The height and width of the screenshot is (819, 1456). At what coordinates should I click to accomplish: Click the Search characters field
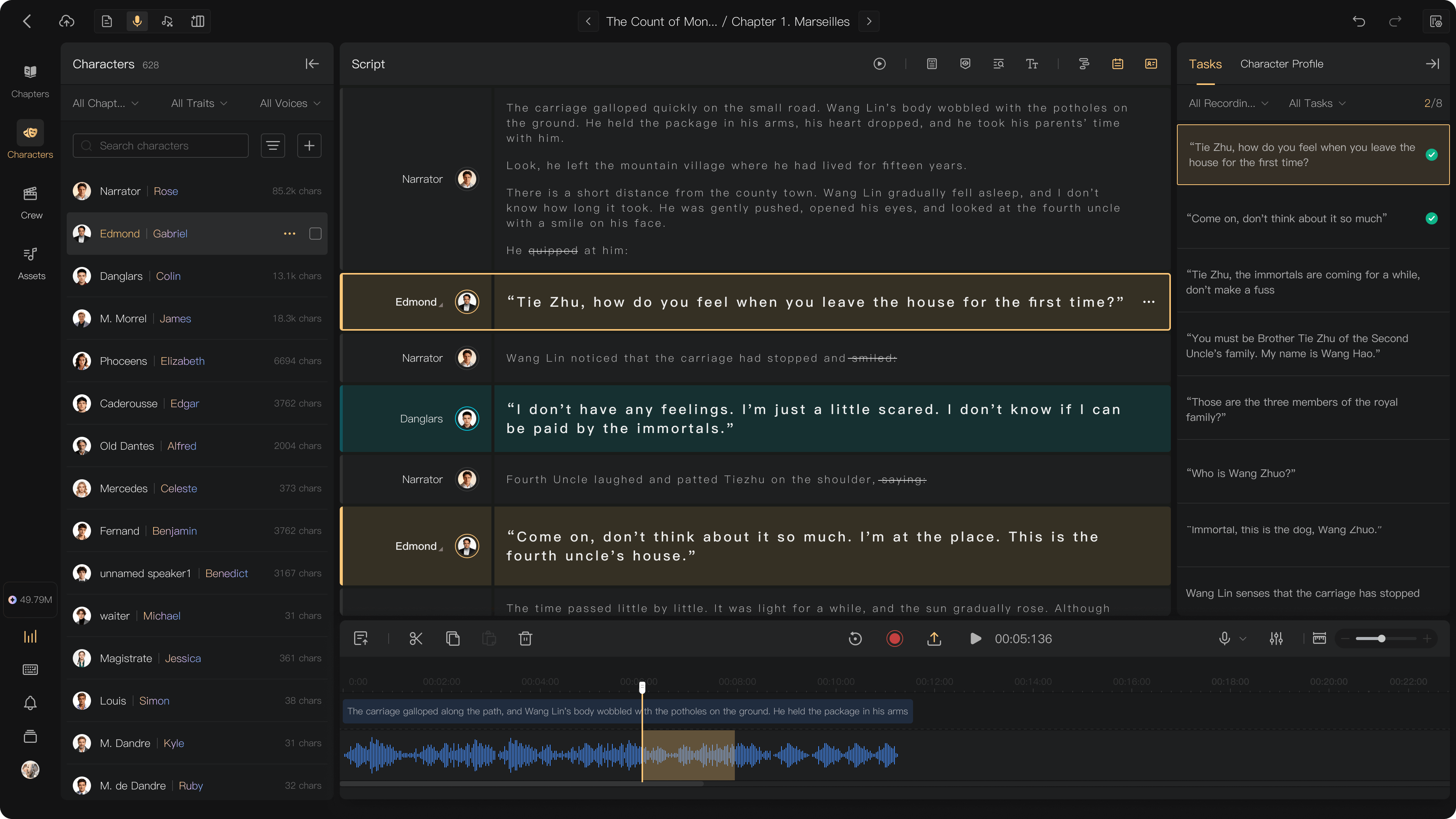click(160, 146)
